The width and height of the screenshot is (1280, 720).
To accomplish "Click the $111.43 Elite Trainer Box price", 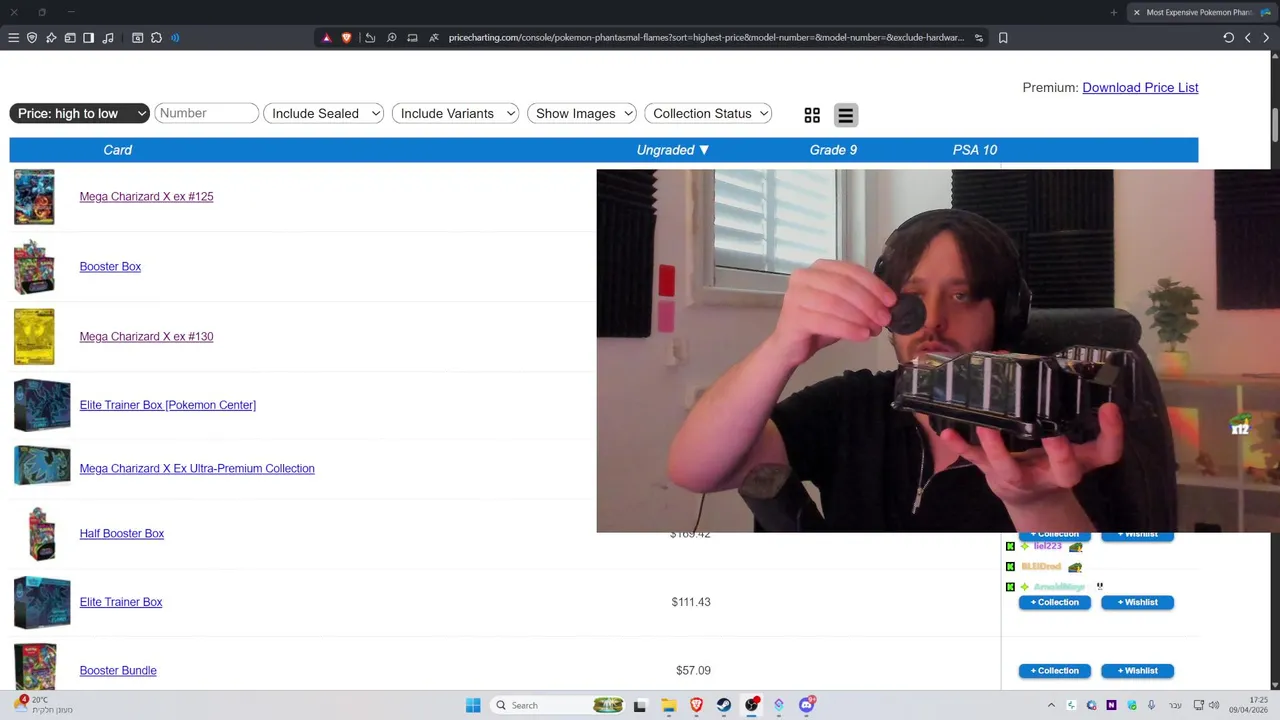I will [691, 602].
